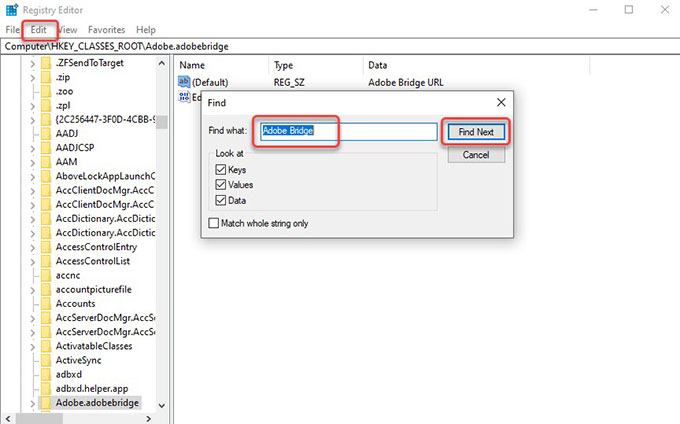Select the adbxd.helper.app folder icon
This screenshot has height=424, width=680.
coord(46,388)
